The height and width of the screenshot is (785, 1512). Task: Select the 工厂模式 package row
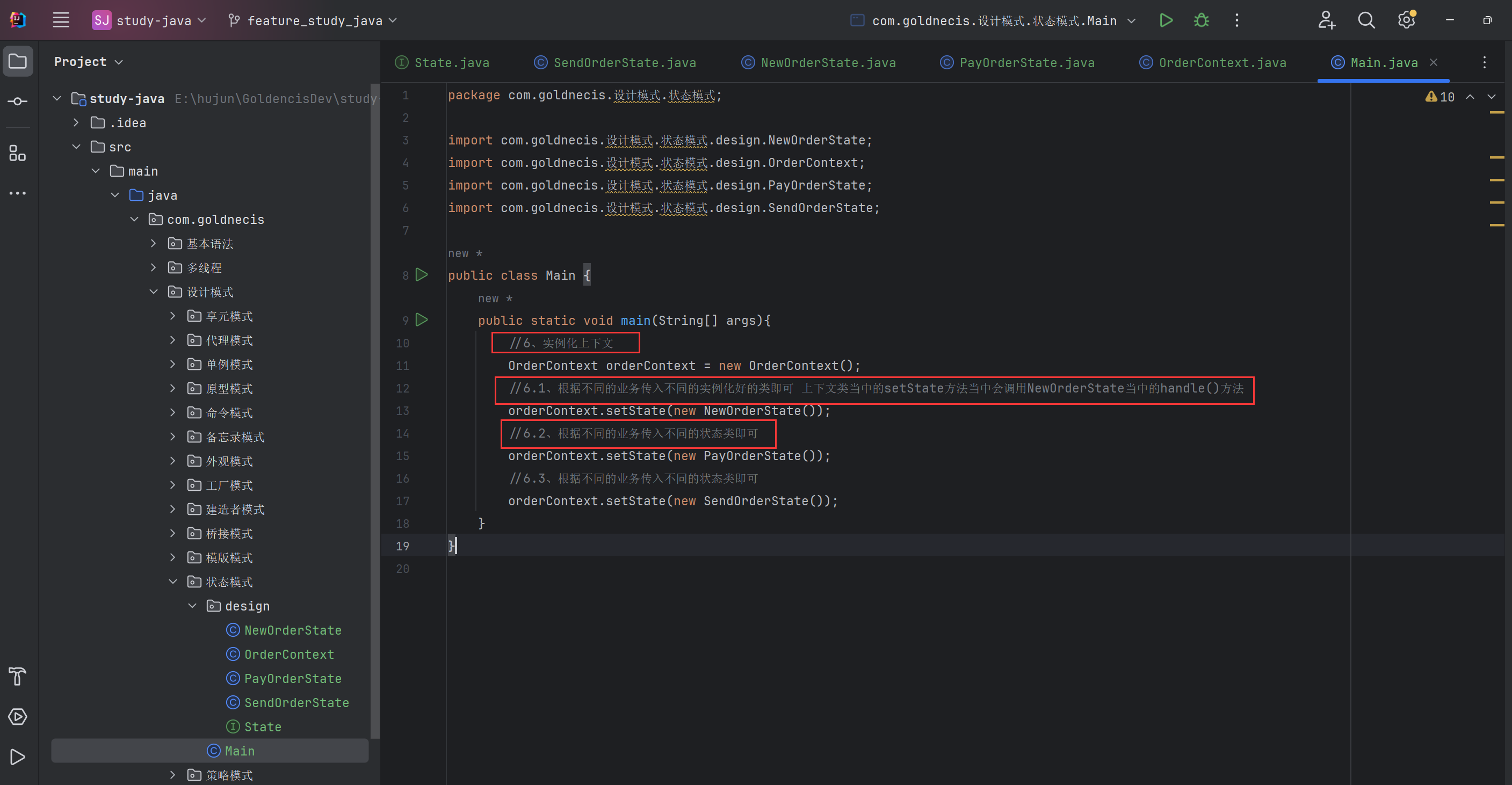209,485
